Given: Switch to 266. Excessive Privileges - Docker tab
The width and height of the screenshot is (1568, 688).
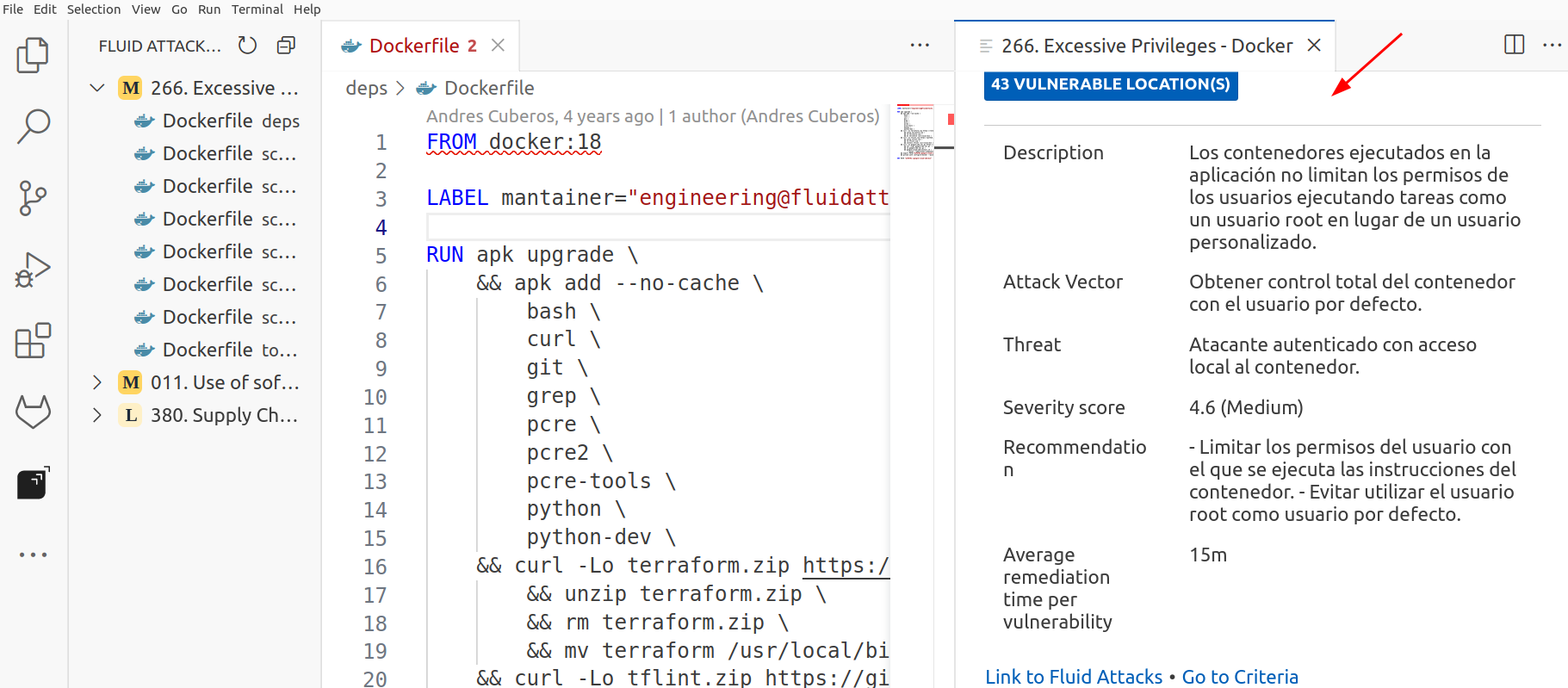Looking at the screenshot, I should pyautogui.click(x=1145, y=46).
